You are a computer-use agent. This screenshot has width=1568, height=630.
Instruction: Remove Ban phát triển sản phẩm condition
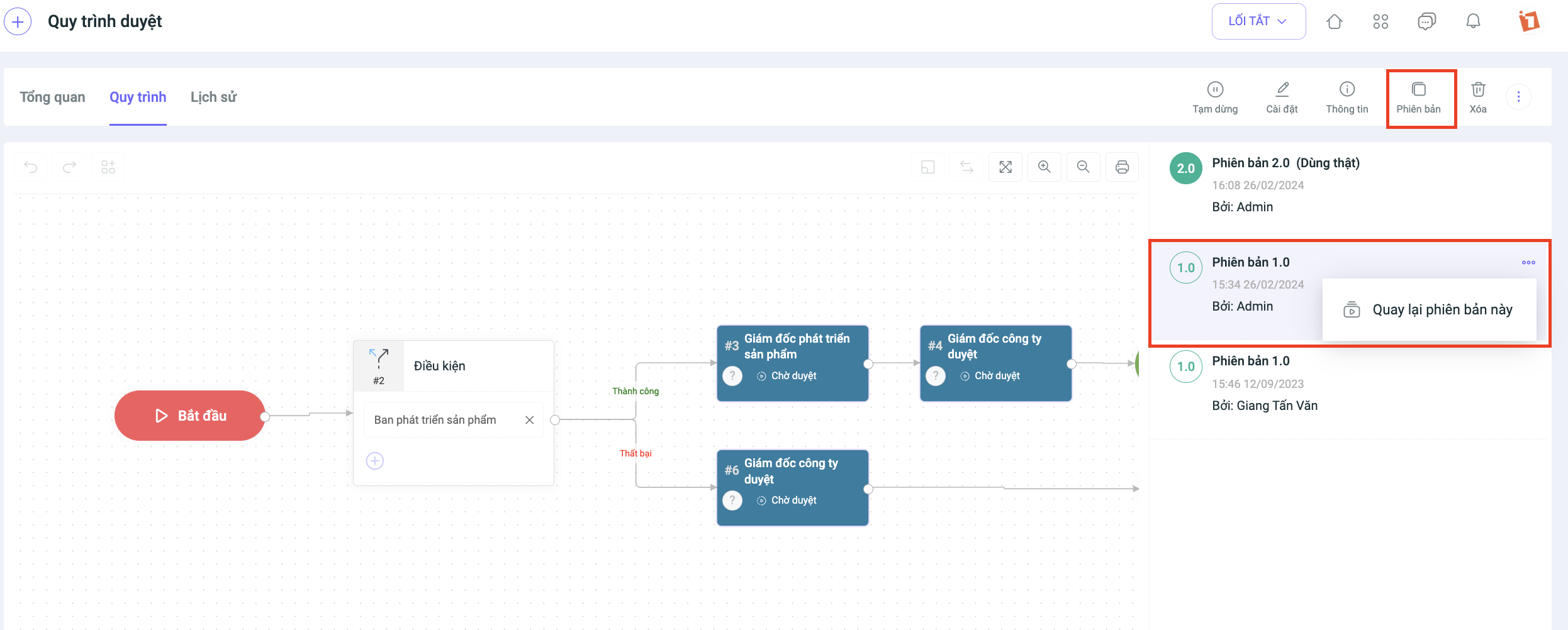[x=530, y=420]
